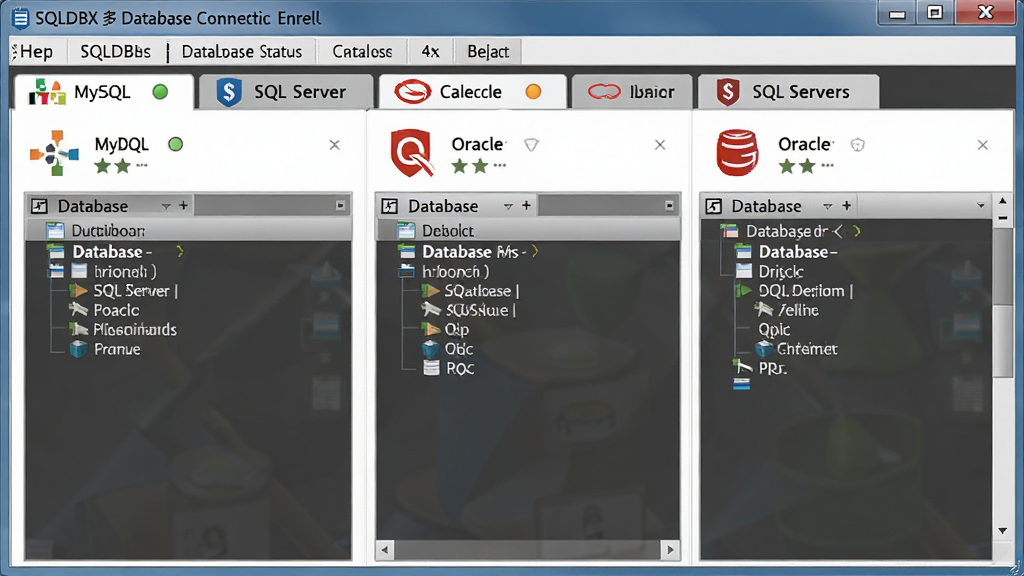The width and height of the screenshot is (1024, 576).
Task: Toggle the badge icon beside the red-cylinder Oracle
Action: 857,145
